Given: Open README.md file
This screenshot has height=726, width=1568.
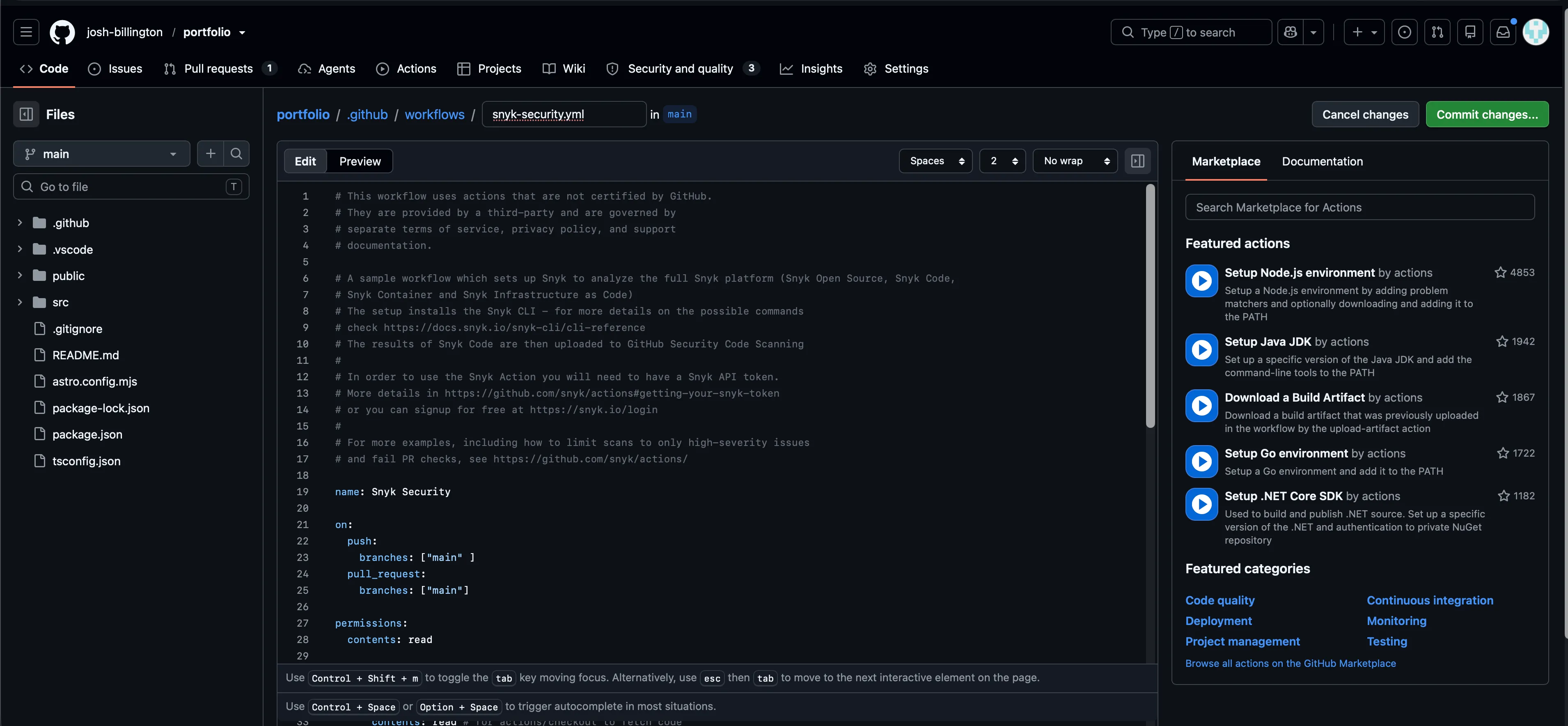Looking at the screenshot, I should [x=85, y=355].
